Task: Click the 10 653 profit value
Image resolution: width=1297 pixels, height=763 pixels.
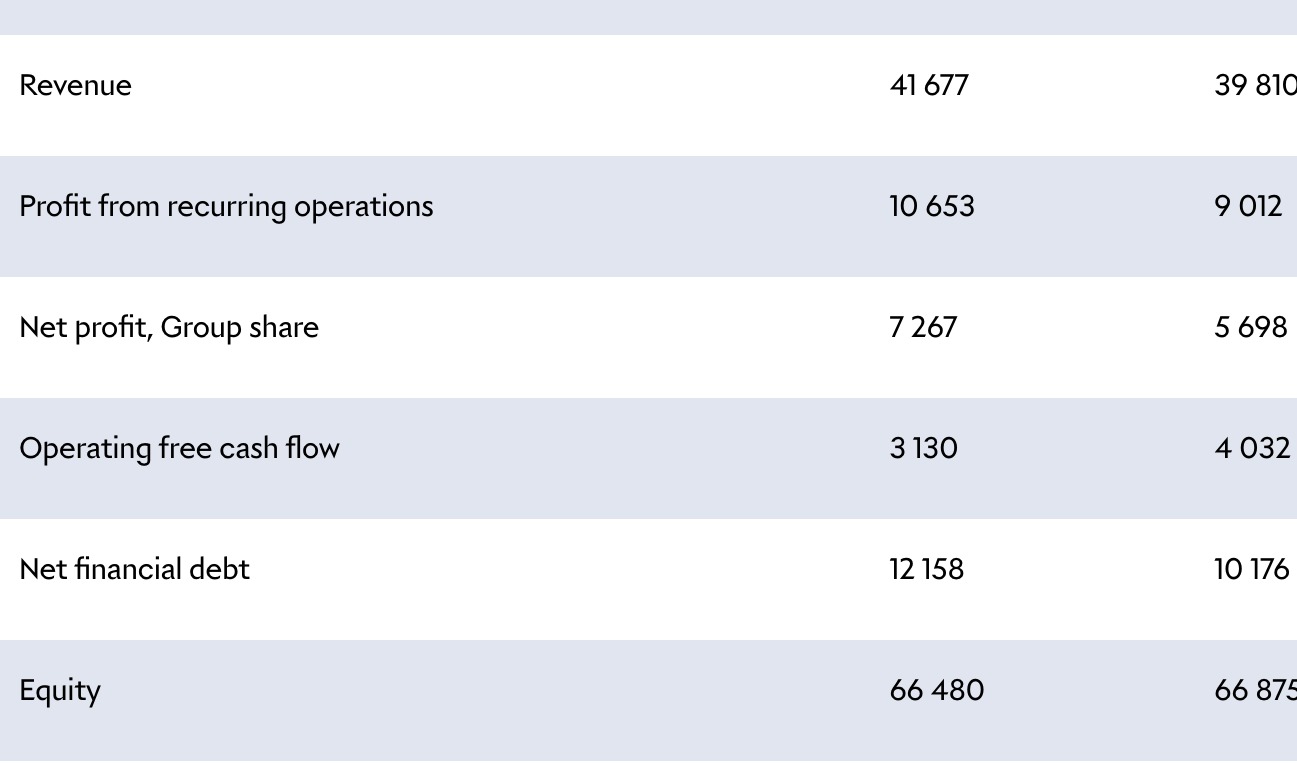Action: (932, 206)
